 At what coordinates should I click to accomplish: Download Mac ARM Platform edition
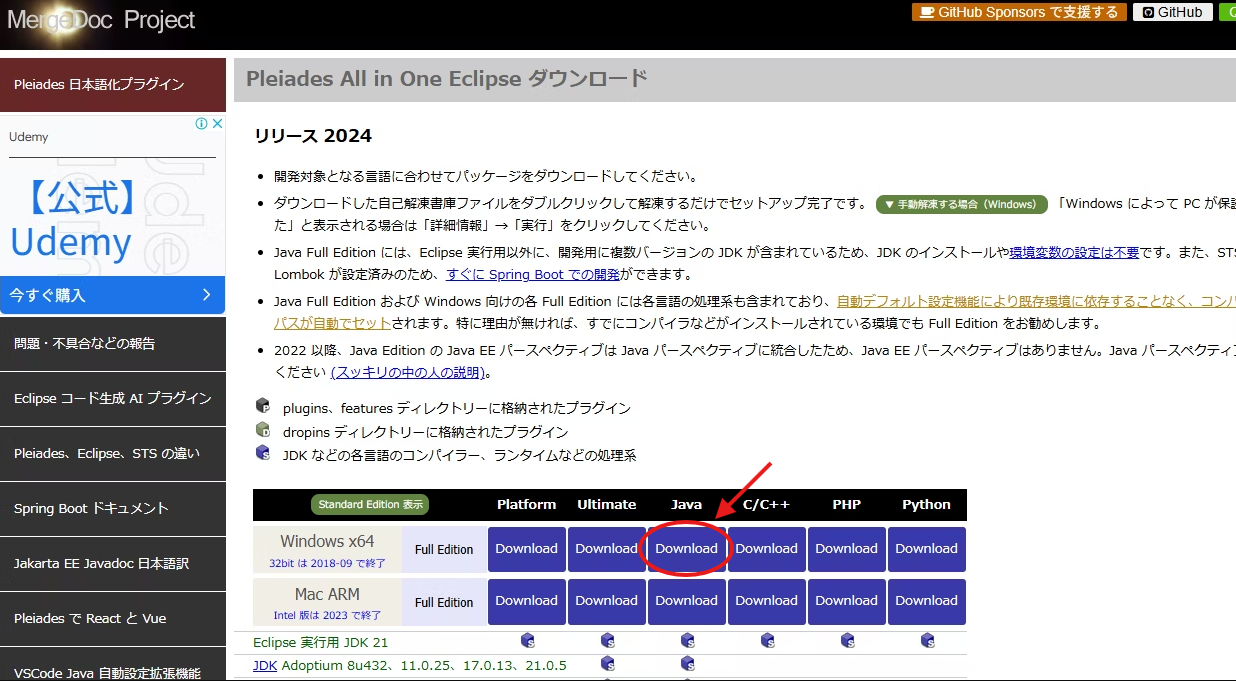pyautogui.click(x=526, y=601)
